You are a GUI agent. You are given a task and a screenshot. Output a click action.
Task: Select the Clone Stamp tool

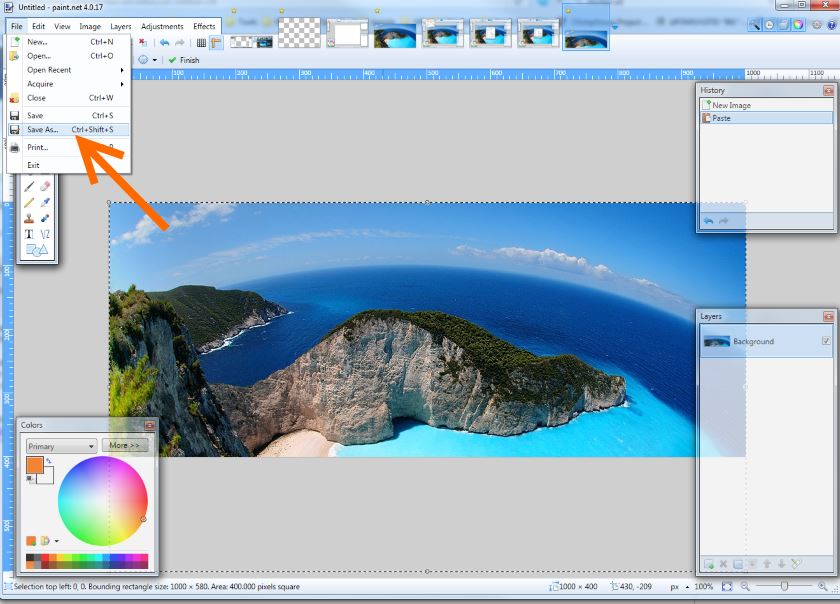[x=29, y=217]
